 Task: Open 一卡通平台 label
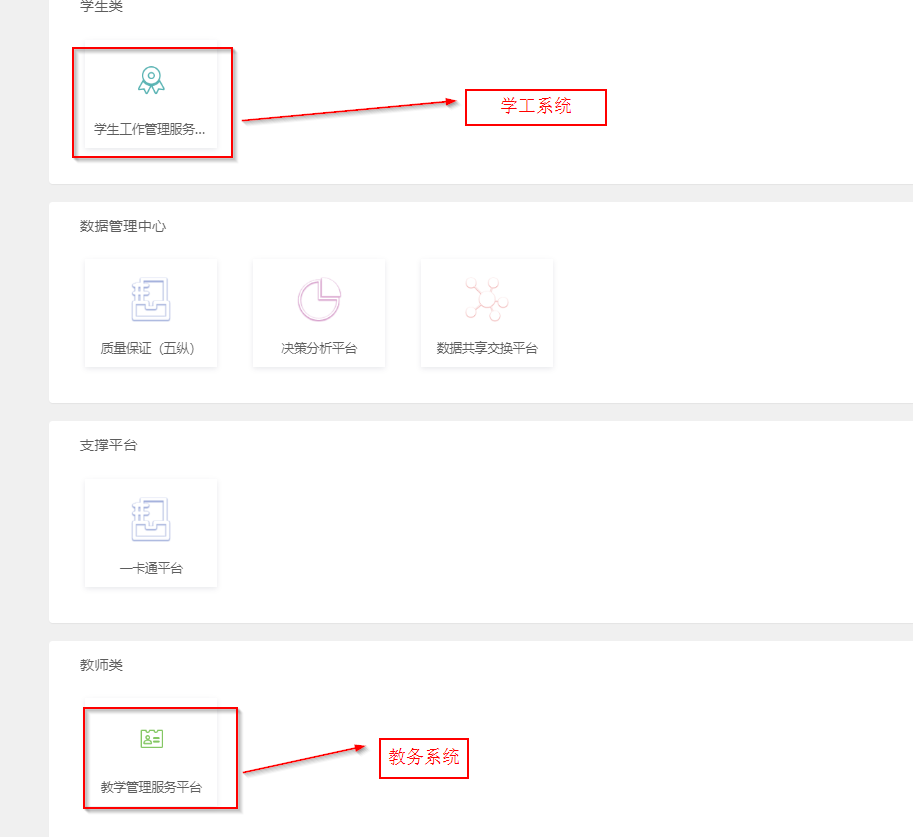click(x=151, y=568)
